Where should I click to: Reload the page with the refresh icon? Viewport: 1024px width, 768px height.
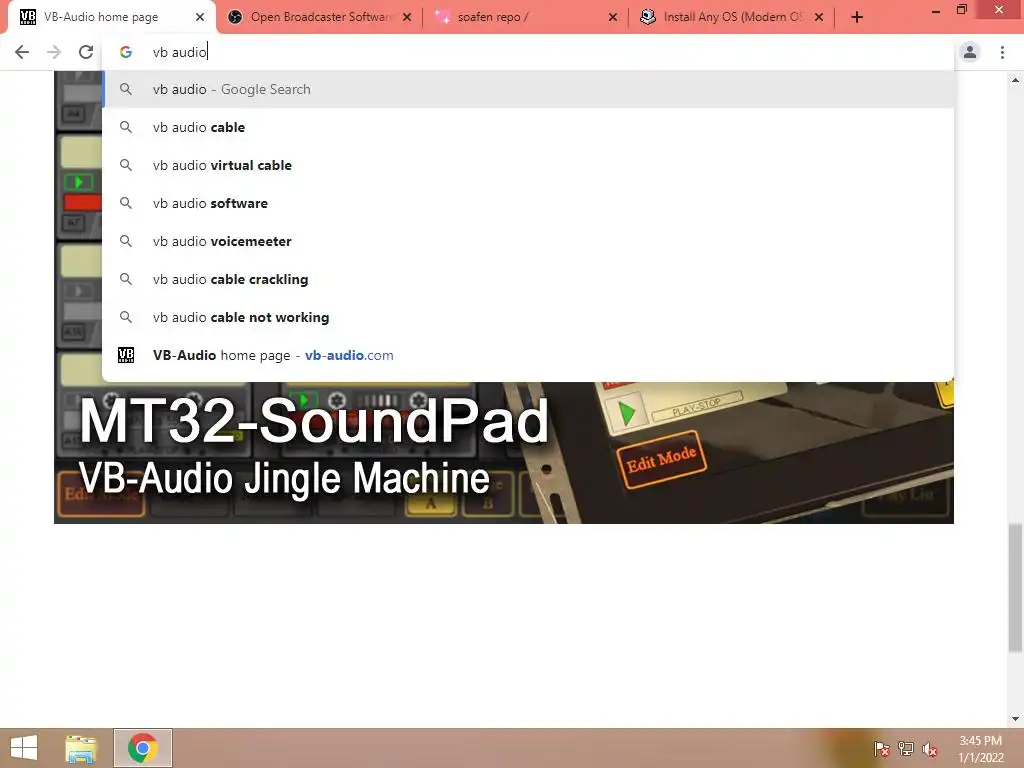point(86,52)
